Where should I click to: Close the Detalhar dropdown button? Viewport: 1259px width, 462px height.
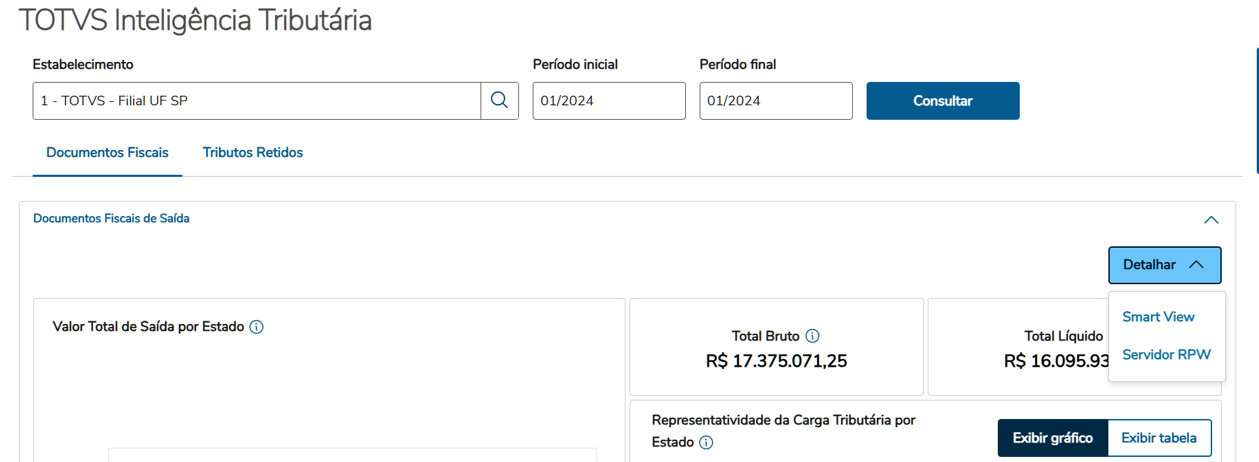[x=1164, y=265]
